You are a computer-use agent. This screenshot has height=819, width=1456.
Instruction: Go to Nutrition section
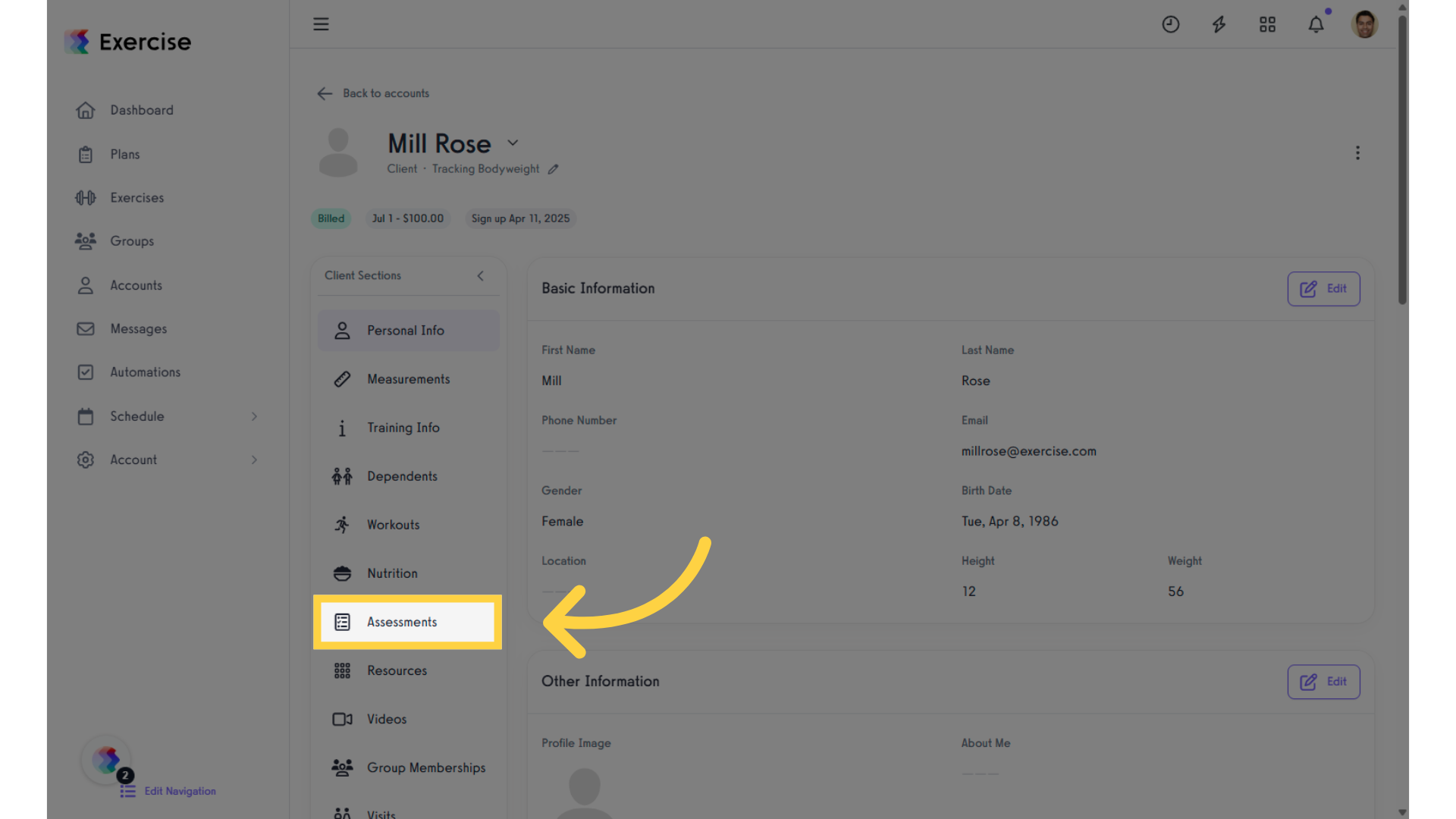tap(408, 573)
